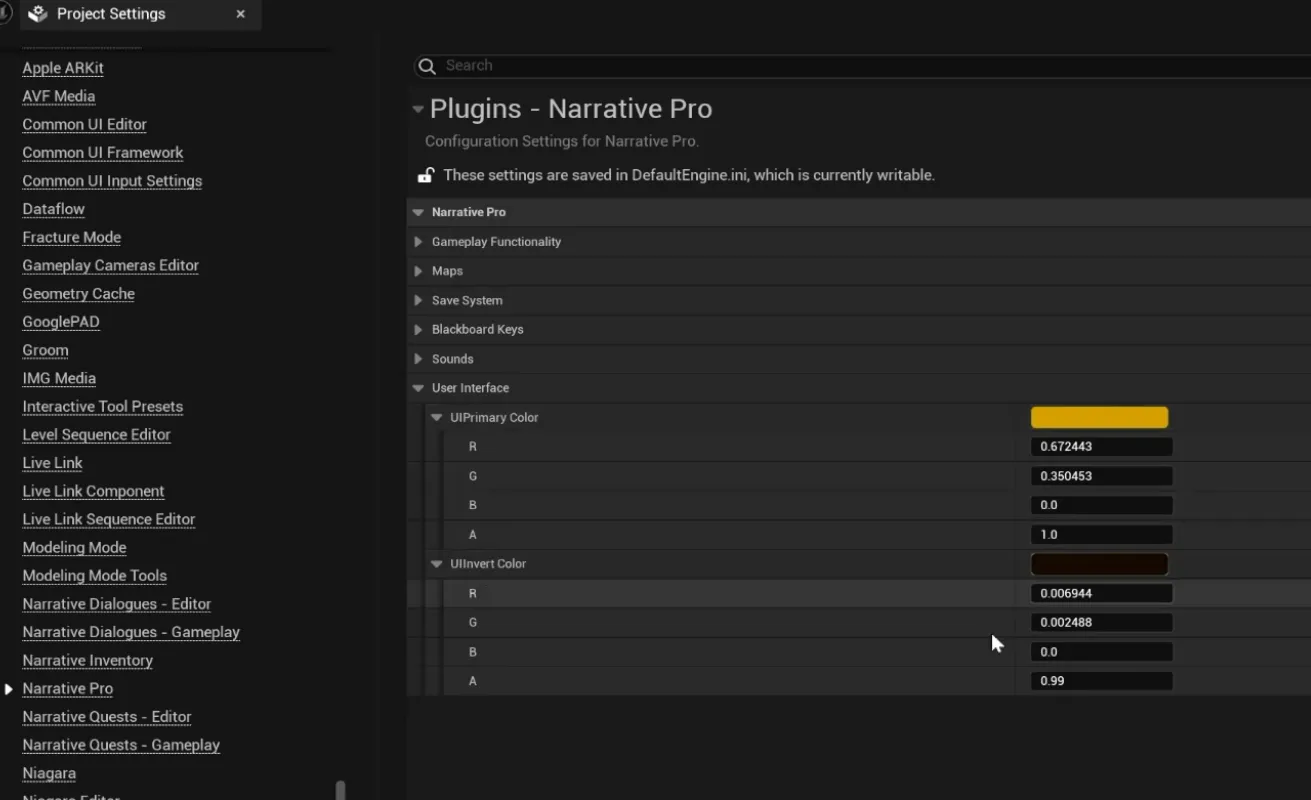The image size is (1311, 800).
Task: Edit UIInvert Color R value 0.006944
Action: [1101, 593]
